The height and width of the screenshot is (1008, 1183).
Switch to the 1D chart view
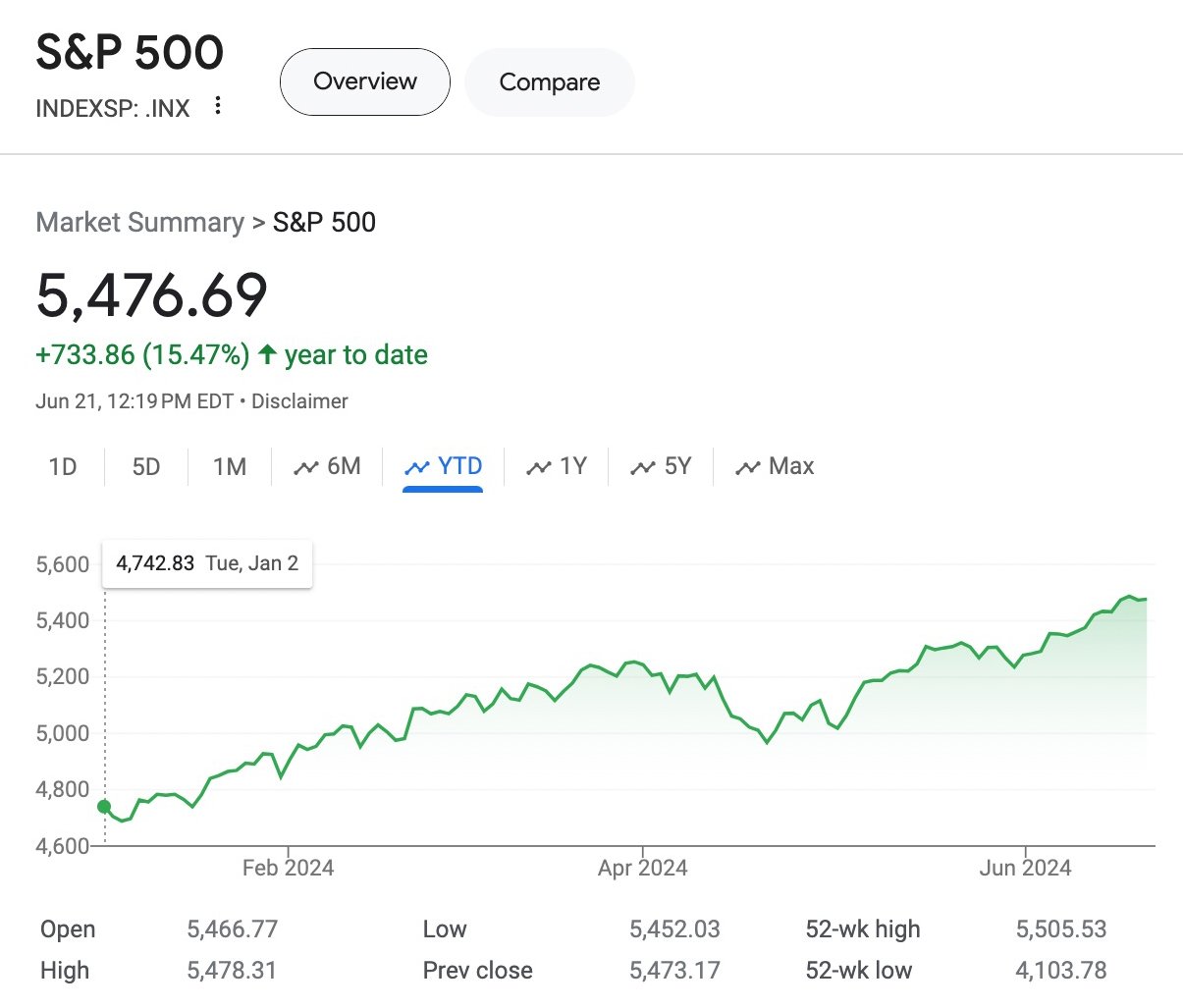[x=62, y=466]
